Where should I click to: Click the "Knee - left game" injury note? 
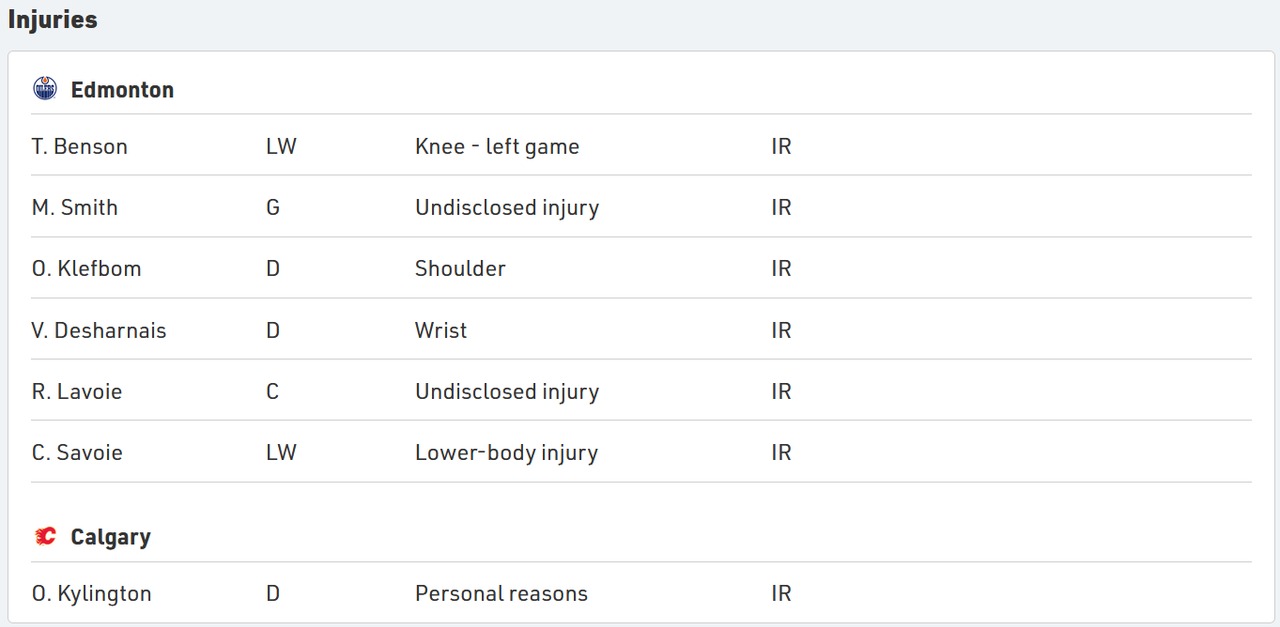tap(497, 147)
